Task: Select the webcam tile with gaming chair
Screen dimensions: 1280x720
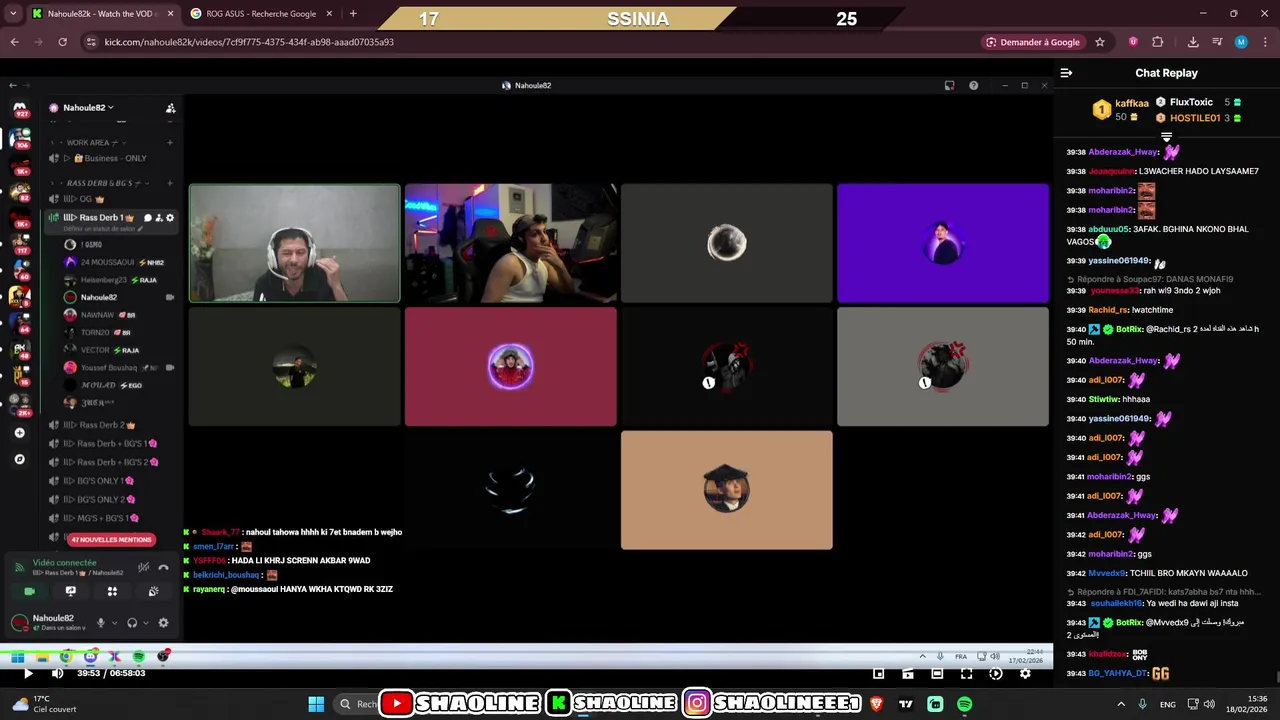Action: point(511,243)
